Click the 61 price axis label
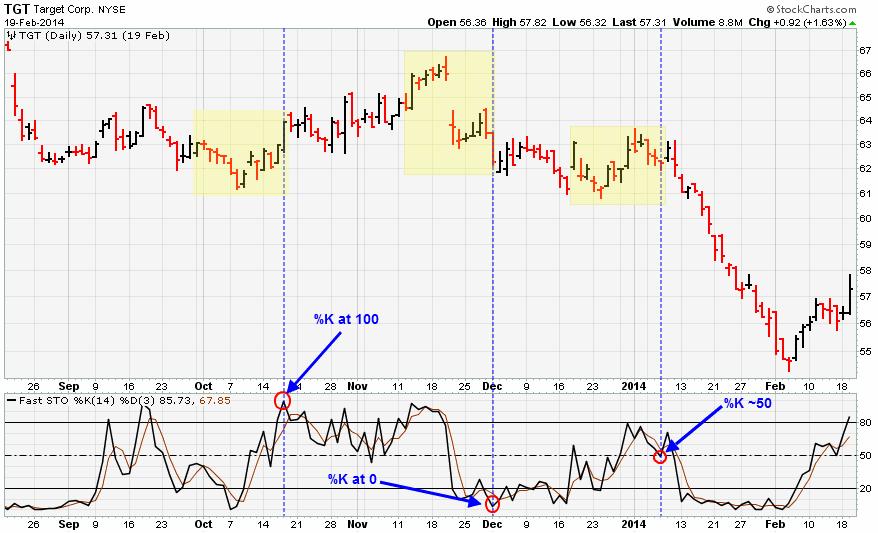Screen dimensions: 878x533 [865, 194]
